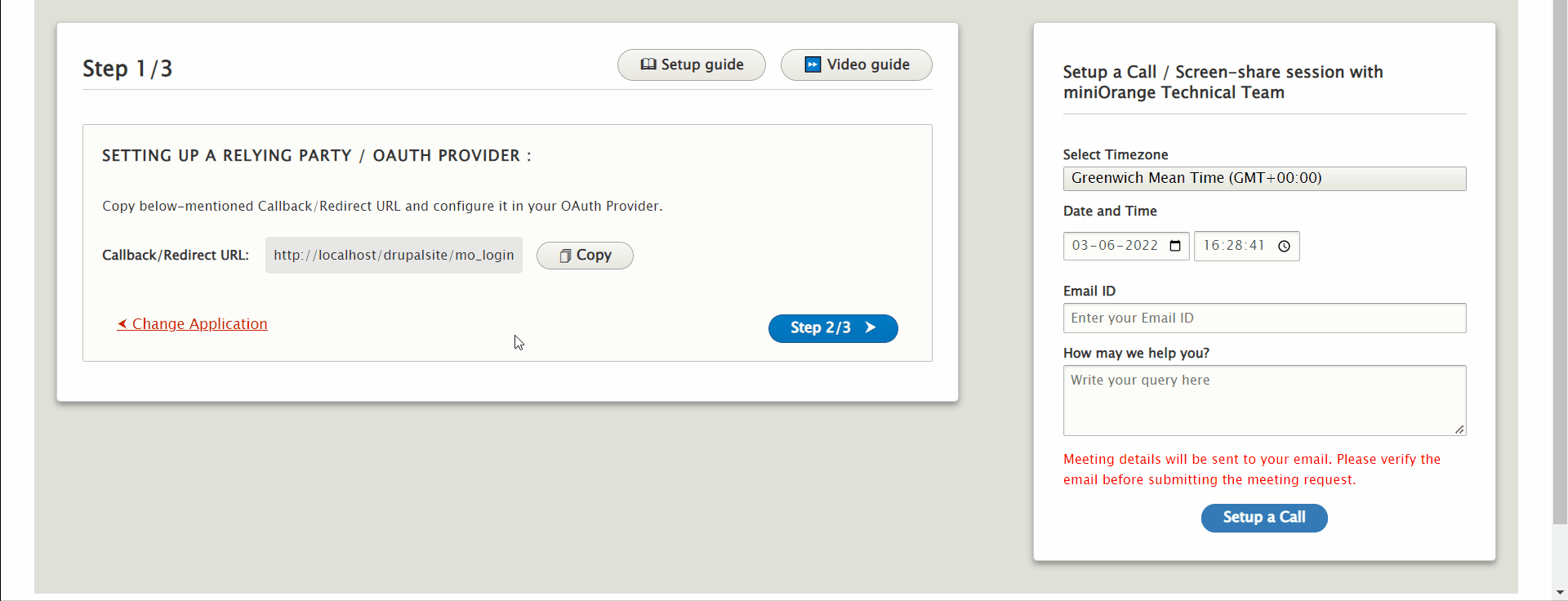The height and width of the screenshot is (601, 1568).
Task: Click the date field showing 03-06-2022
Action: [x=1115, y=246]
